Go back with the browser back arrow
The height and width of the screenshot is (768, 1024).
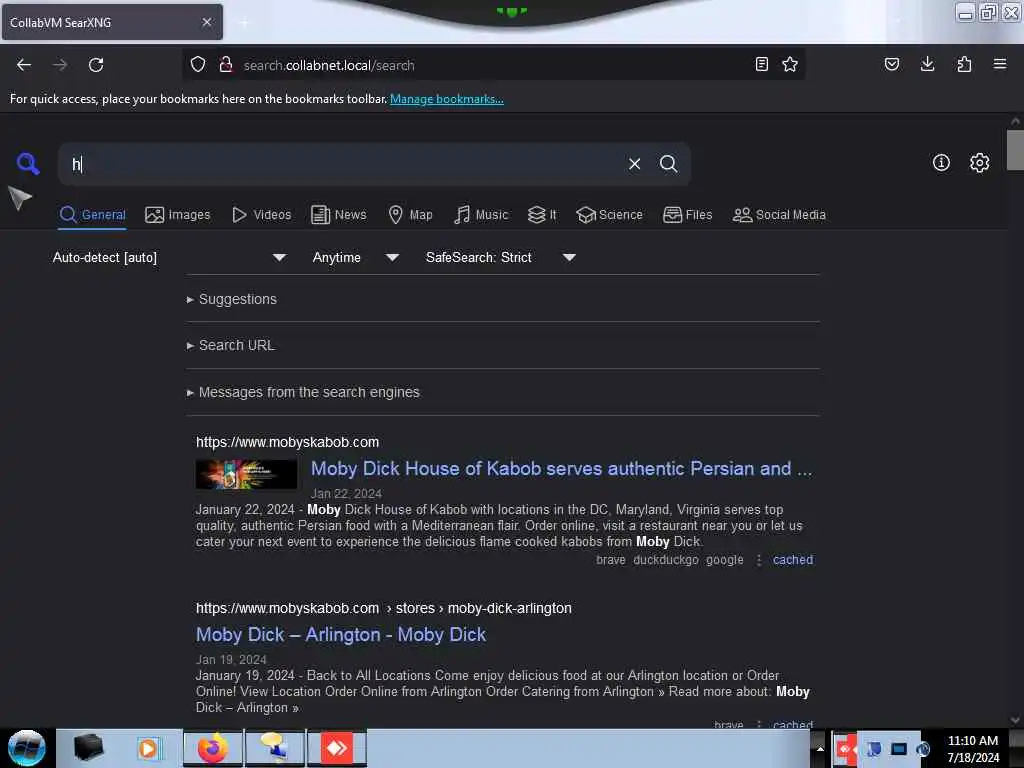point(24,65)
